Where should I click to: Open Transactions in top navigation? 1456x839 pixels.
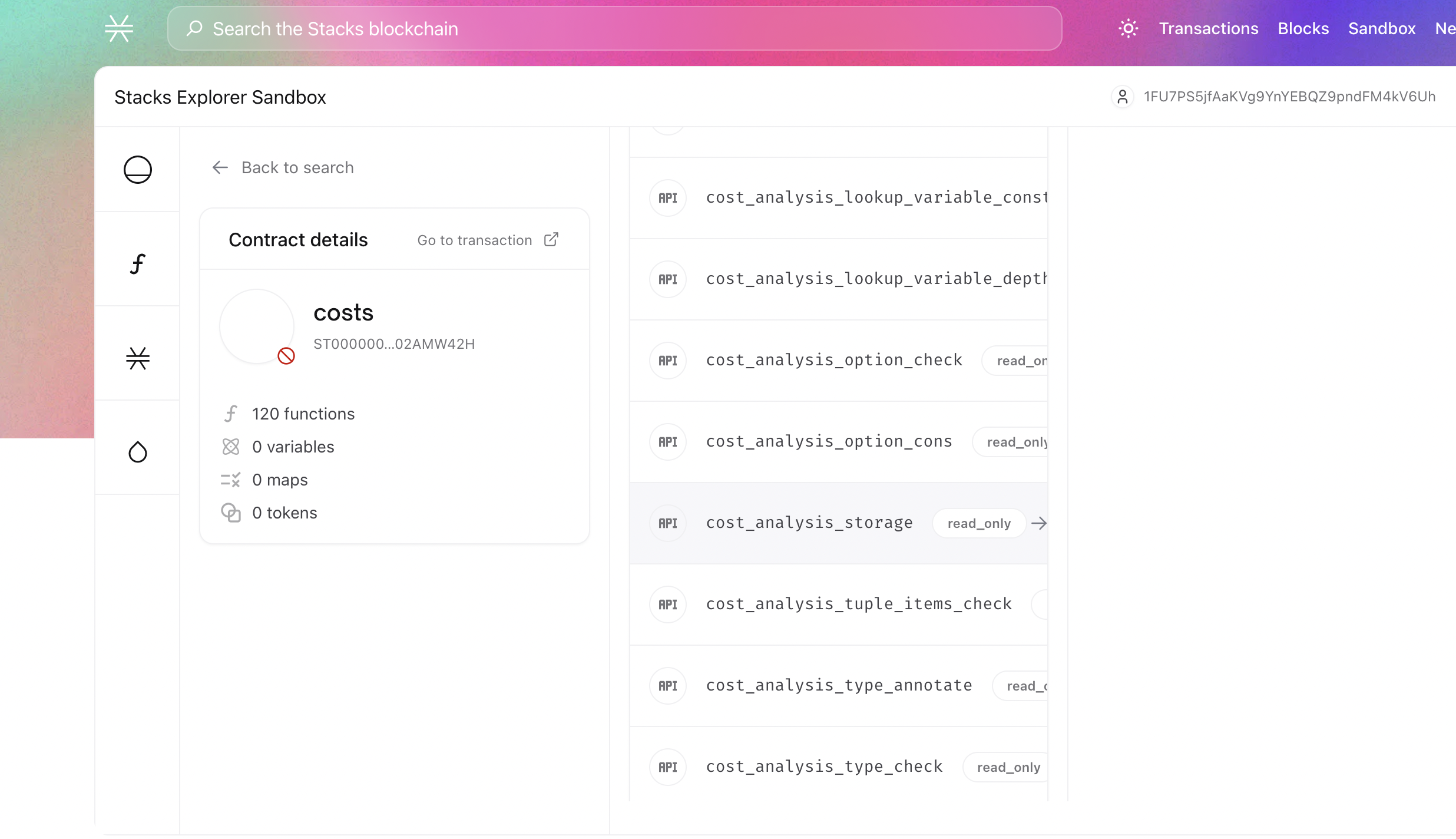pos(1208,28)
